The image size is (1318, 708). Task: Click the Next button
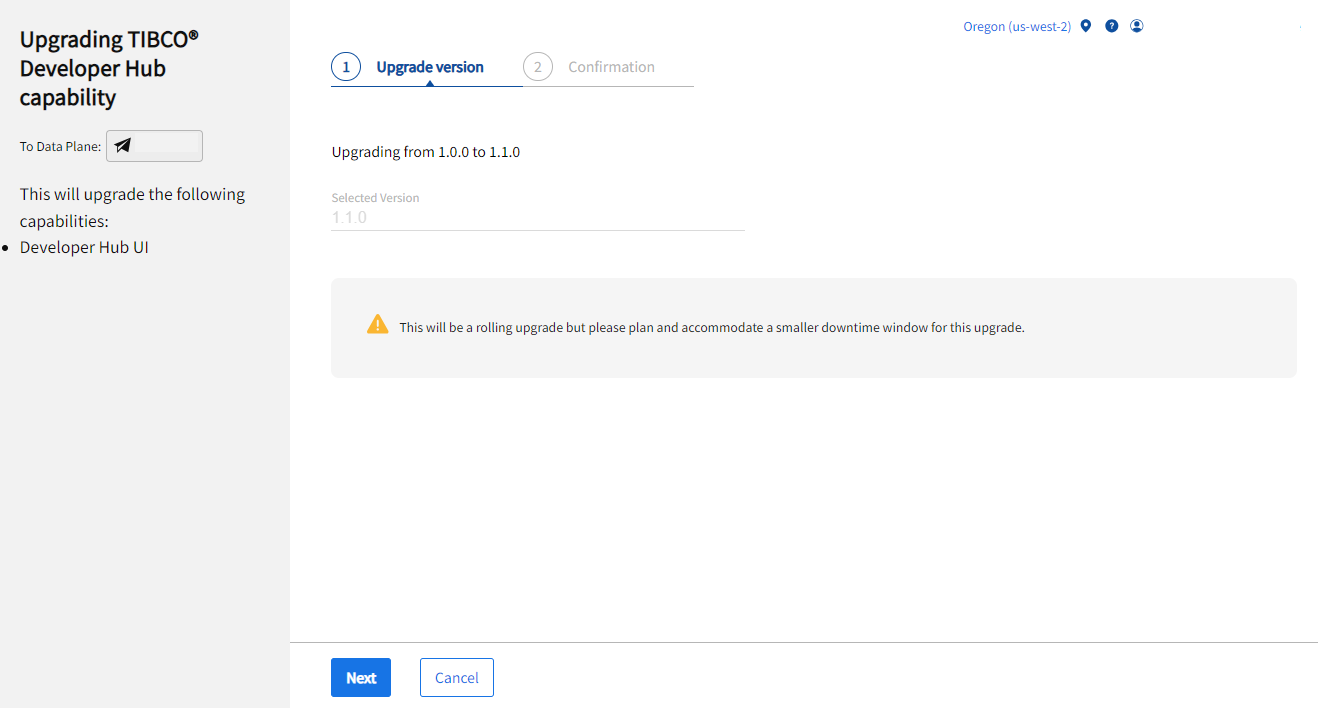361,677
